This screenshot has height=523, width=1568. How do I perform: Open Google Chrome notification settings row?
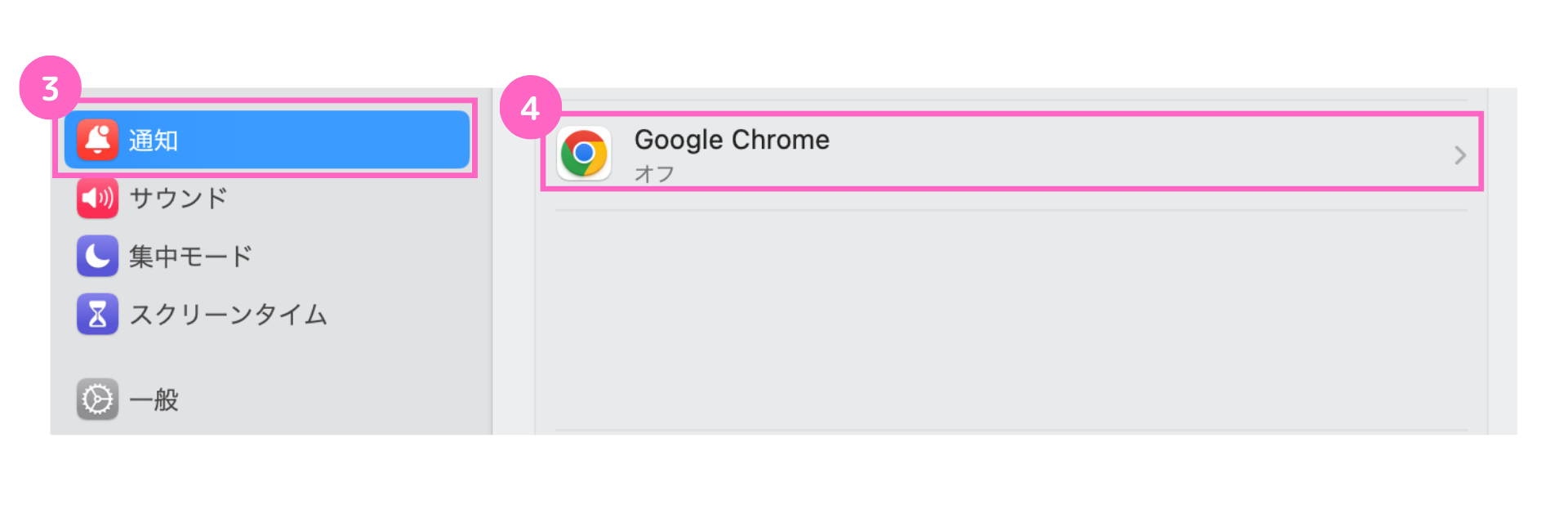[1011, 153]
